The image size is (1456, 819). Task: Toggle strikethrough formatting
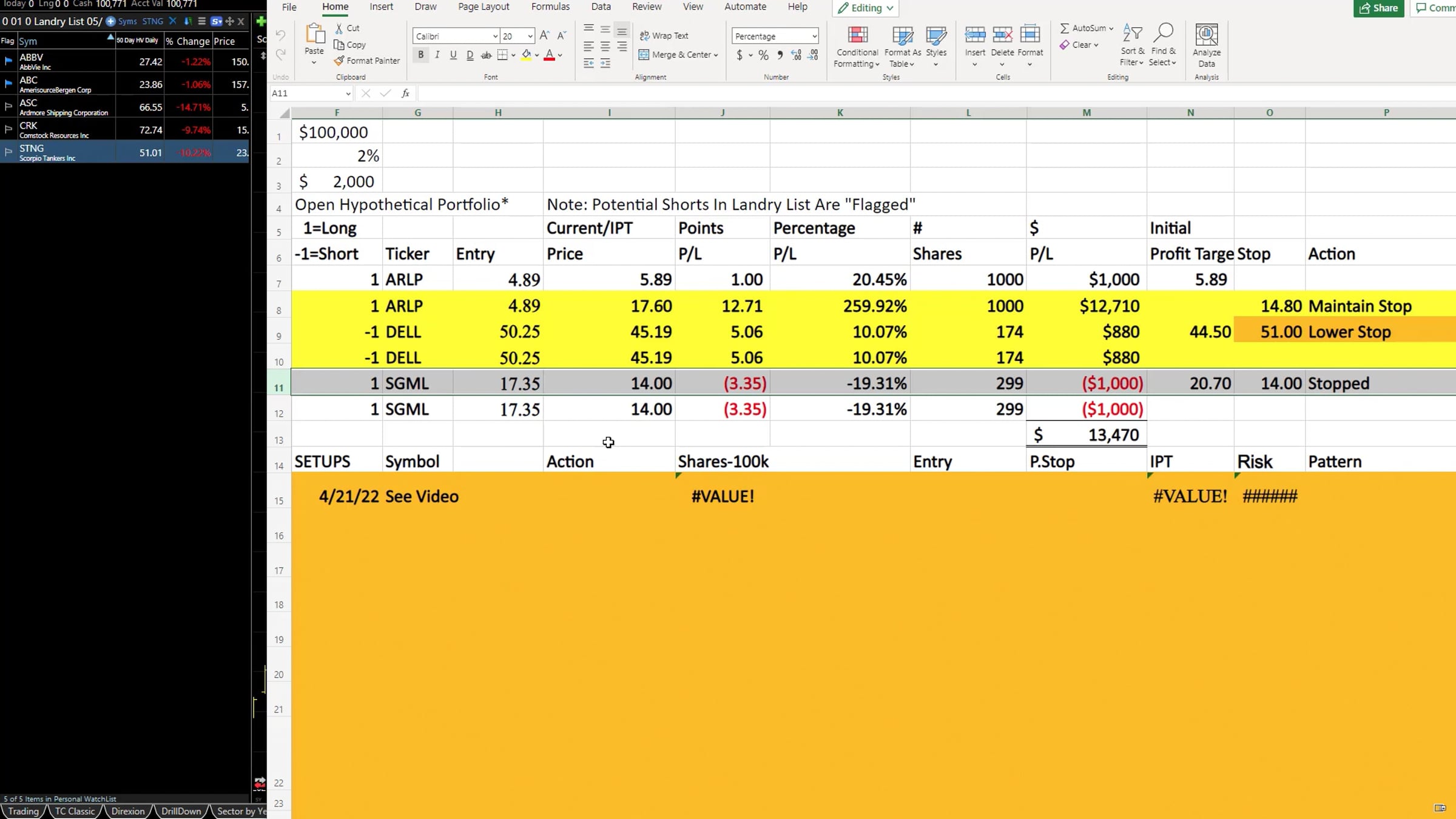pyautogui.click(x=486, y=55)
